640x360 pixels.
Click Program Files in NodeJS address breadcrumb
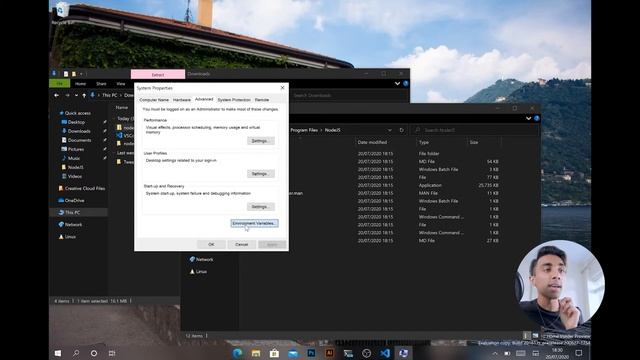point(304,130)
